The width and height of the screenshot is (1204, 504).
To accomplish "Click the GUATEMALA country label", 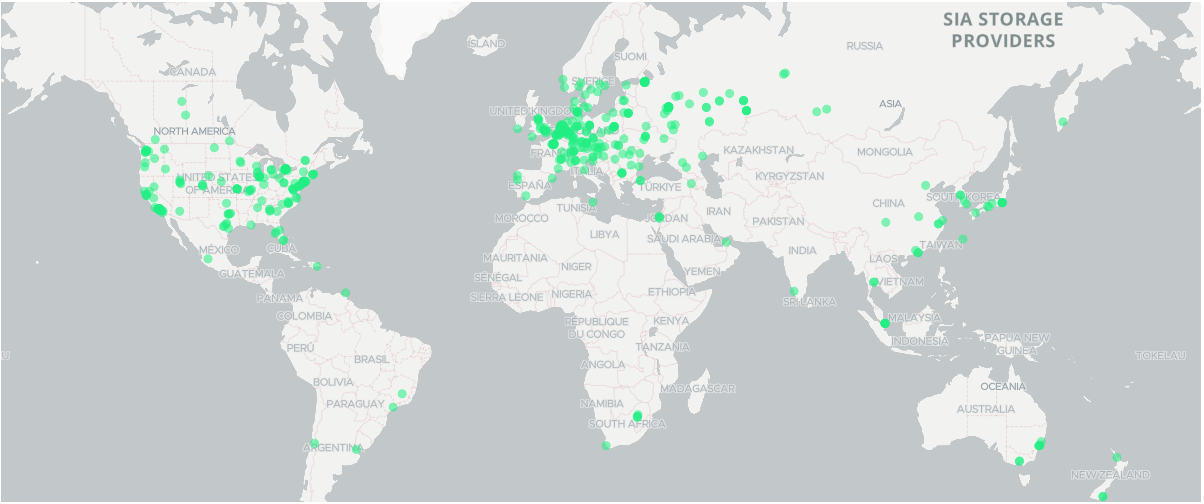I will (x=252, y=273).
